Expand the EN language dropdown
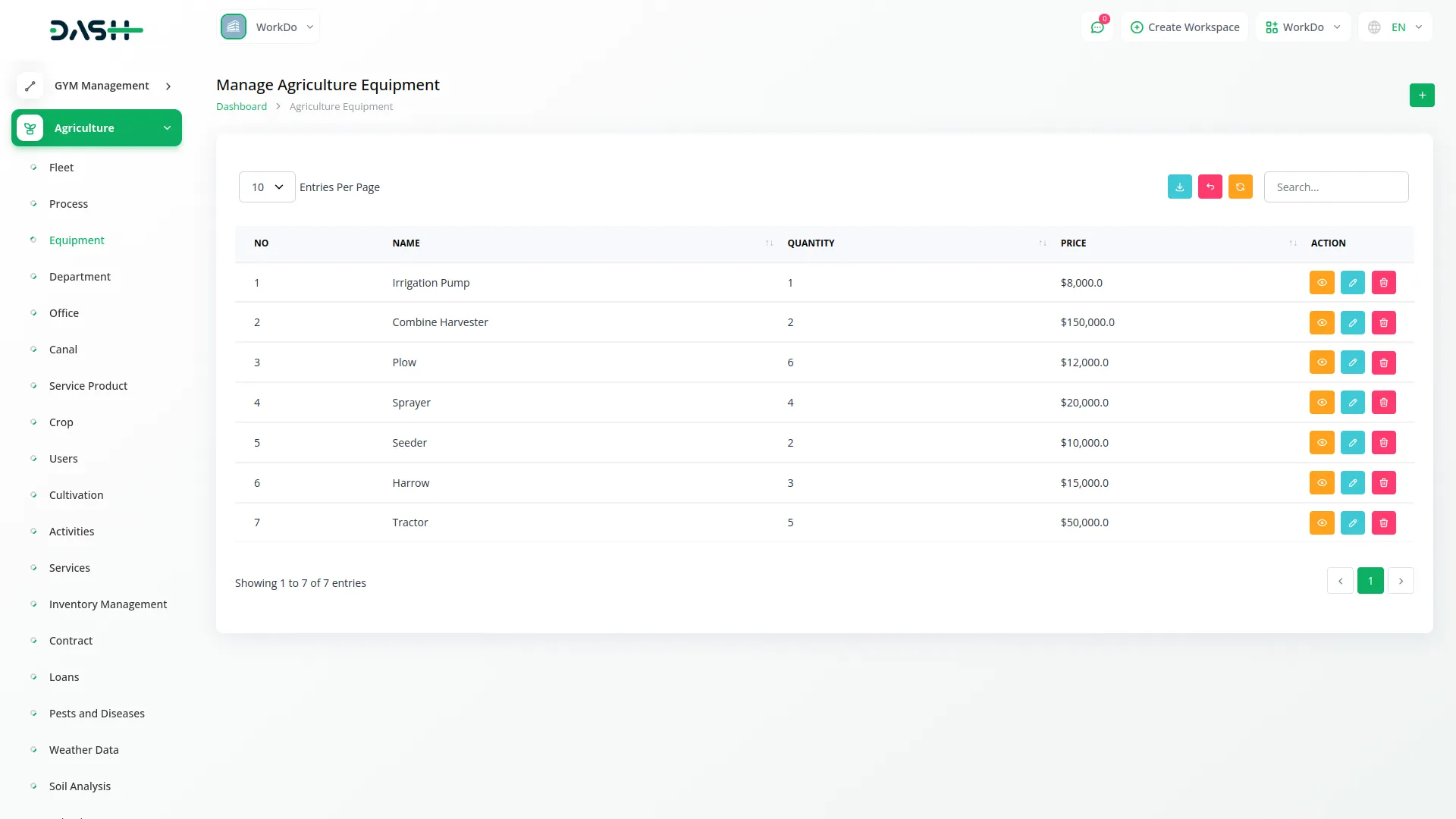The image size is (1456, 819). 1395,27
